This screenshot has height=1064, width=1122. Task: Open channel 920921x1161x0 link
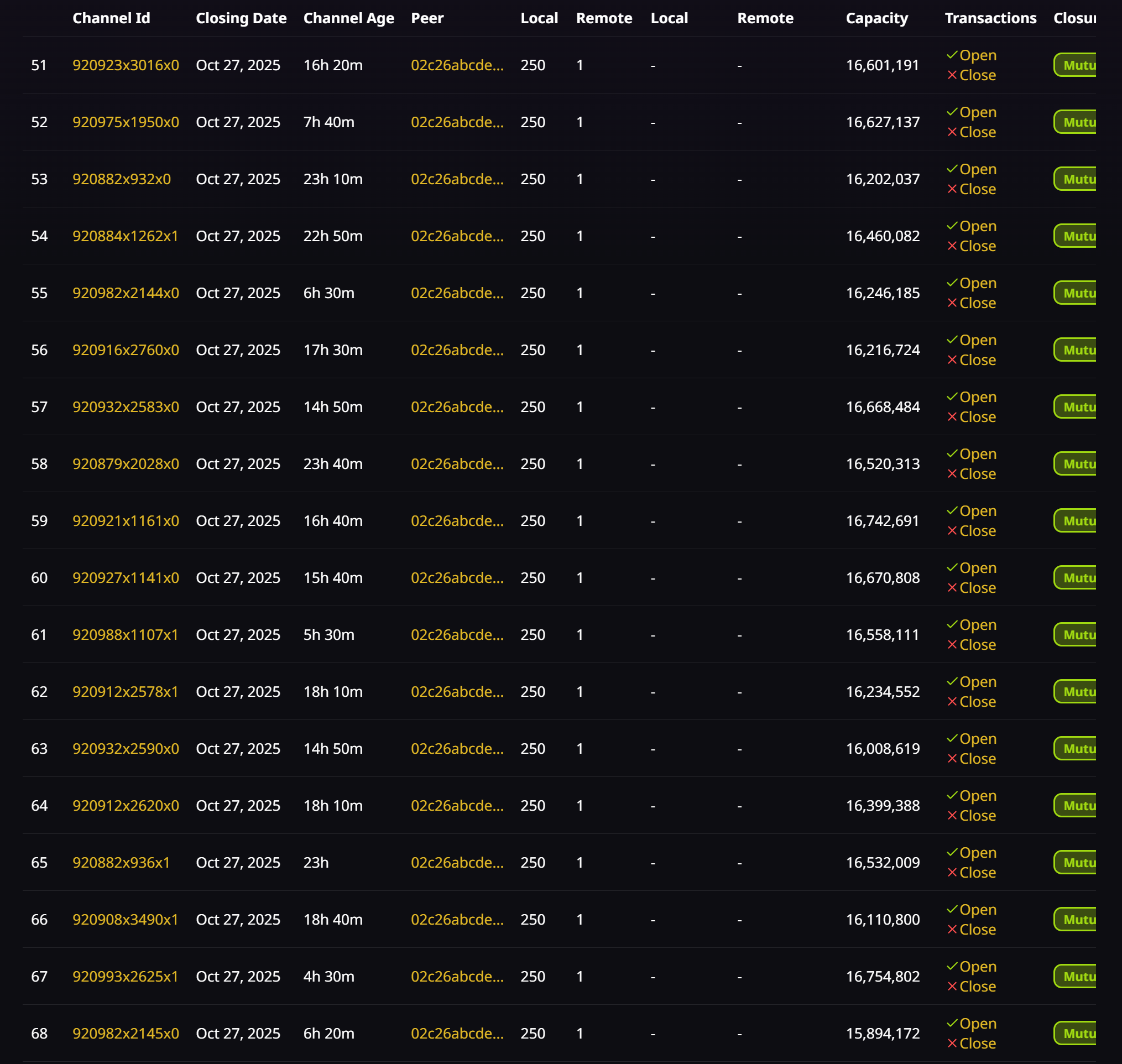(x=126, y=520)
